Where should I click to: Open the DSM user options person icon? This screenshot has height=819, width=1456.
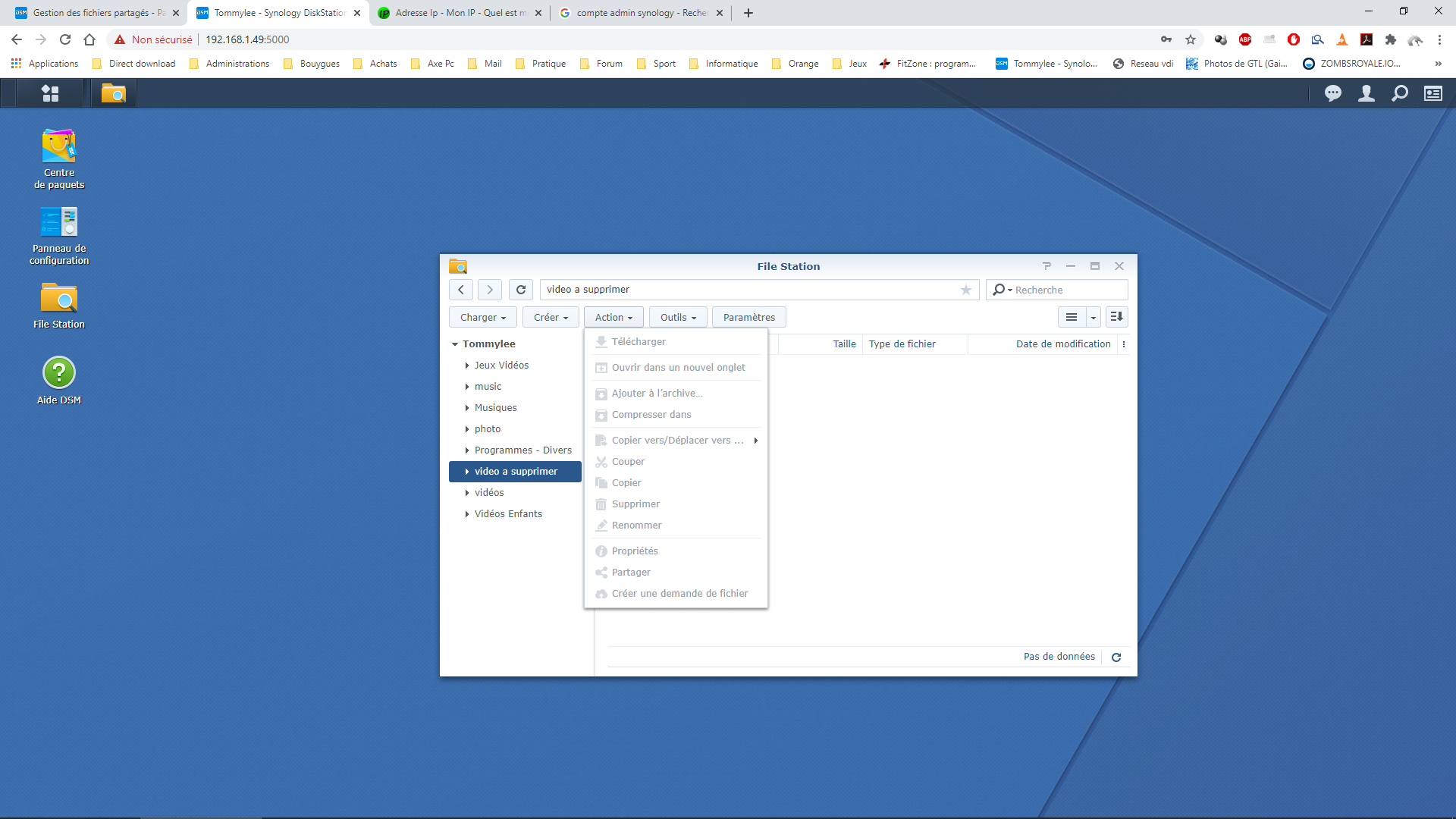[x=1367, y=93]
